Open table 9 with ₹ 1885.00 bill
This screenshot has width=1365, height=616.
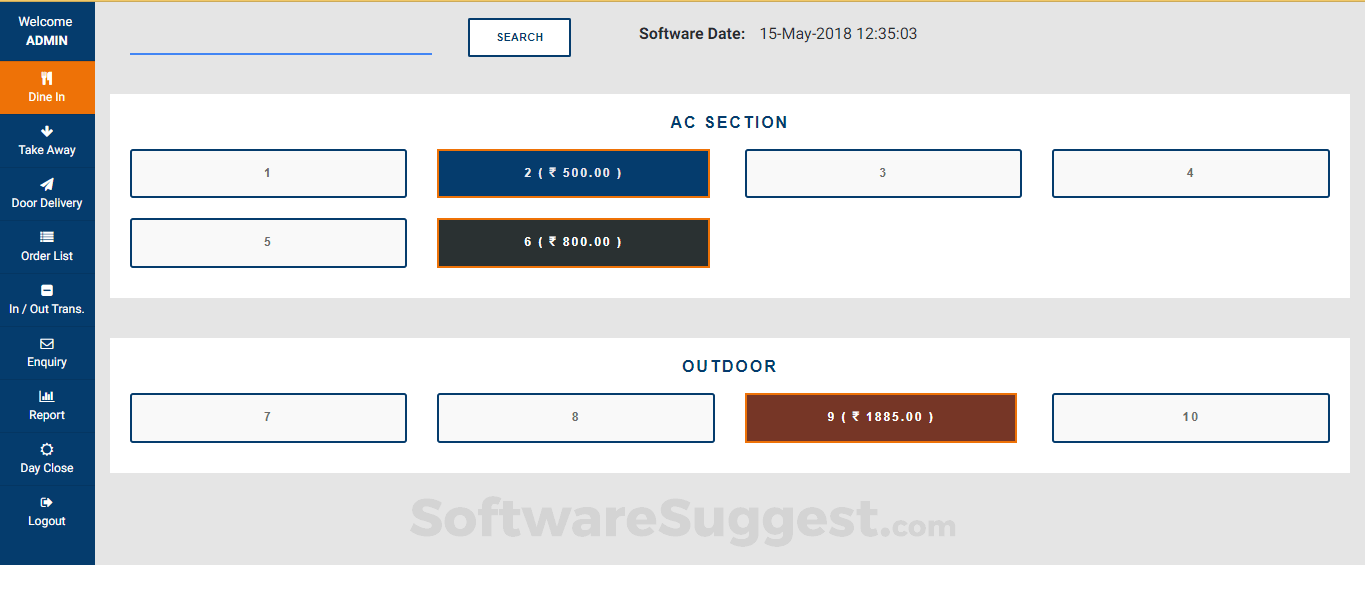[x=880, y=417]
